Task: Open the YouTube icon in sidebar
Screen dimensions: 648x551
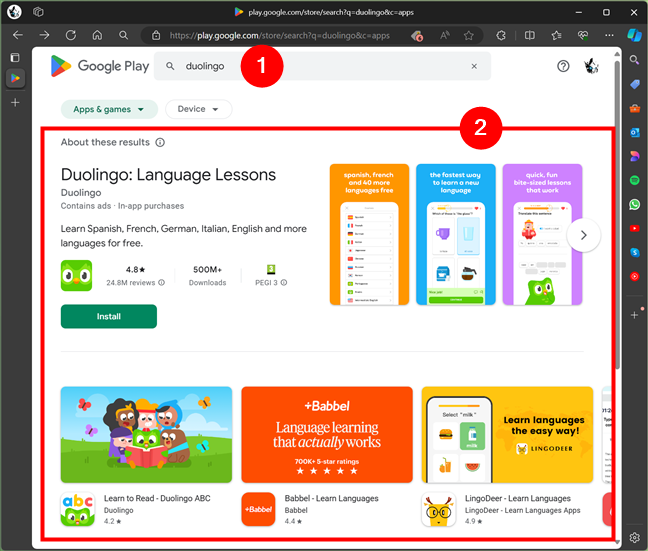Action: click(634, 228)
